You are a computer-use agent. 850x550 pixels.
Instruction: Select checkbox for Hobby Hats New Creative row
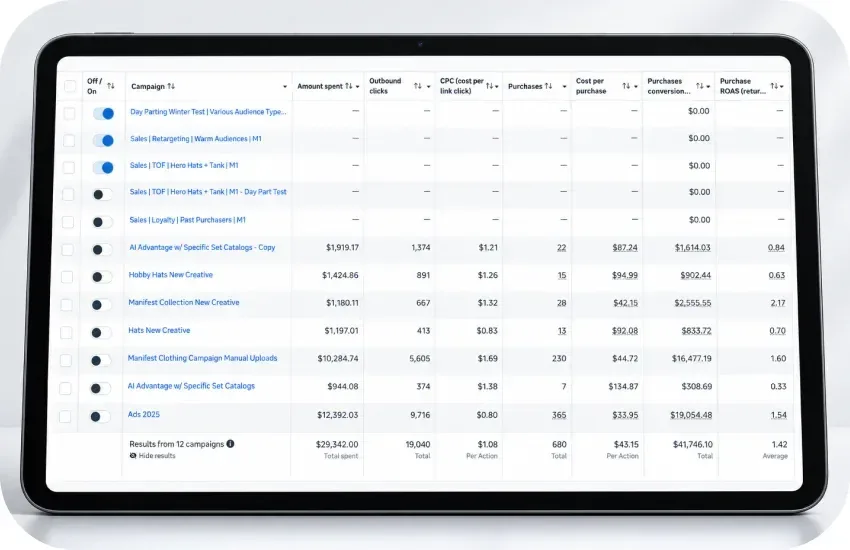pyautogui.click(x=67, y=277)
